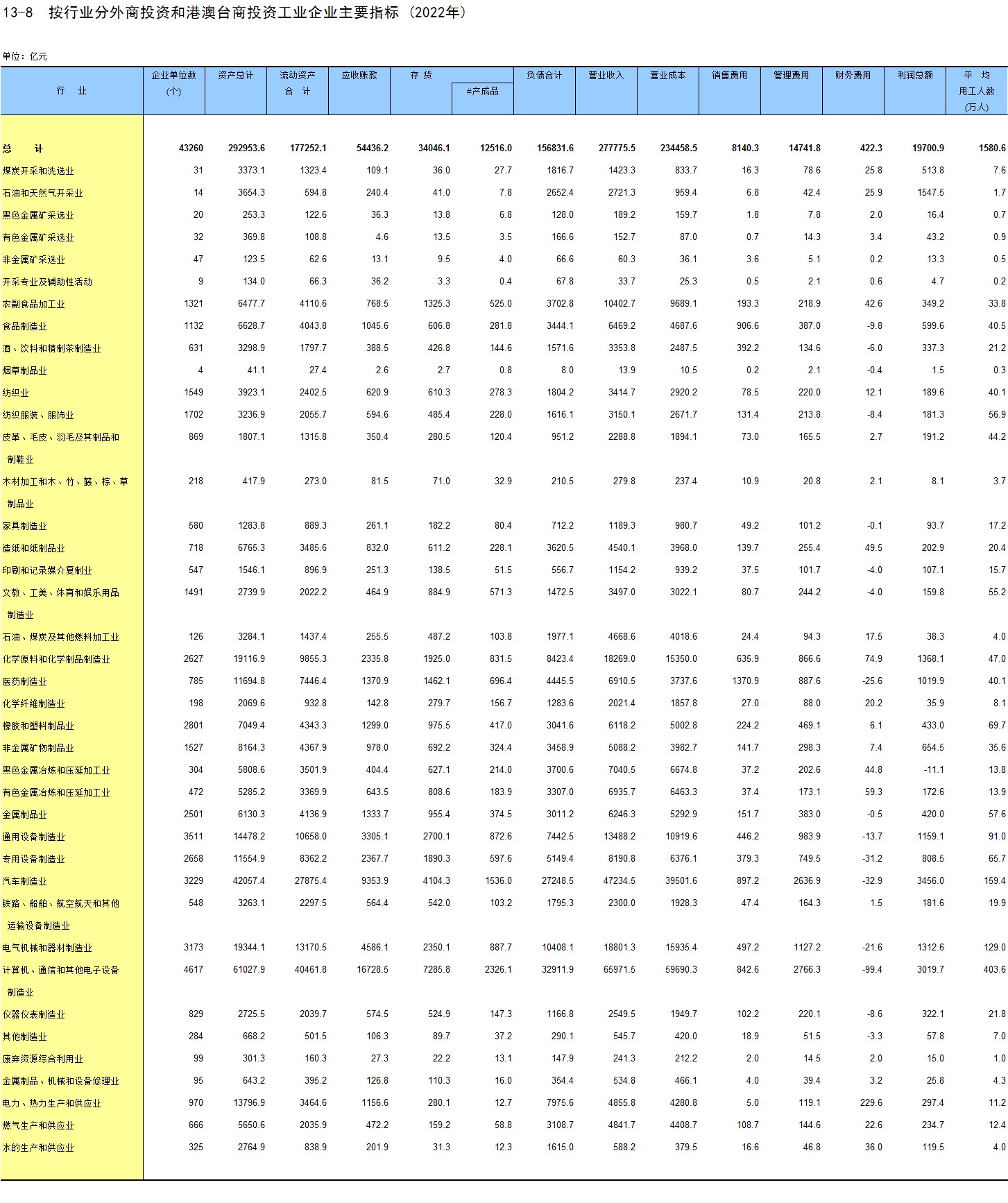
Task: Select the 煤炭开采和洗选业 row label
Action: coord(38,171)
